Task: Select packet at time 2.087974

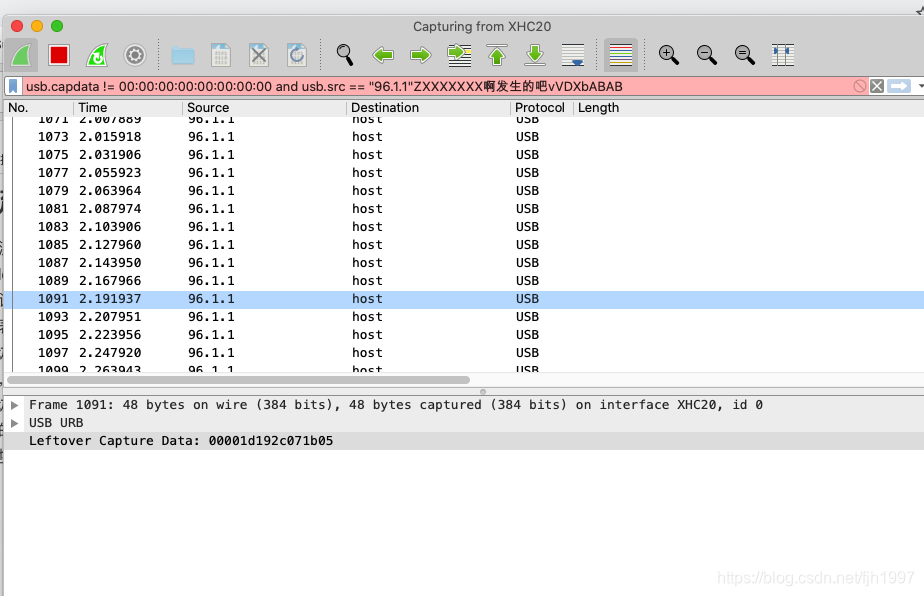Action: coord(463,209)
